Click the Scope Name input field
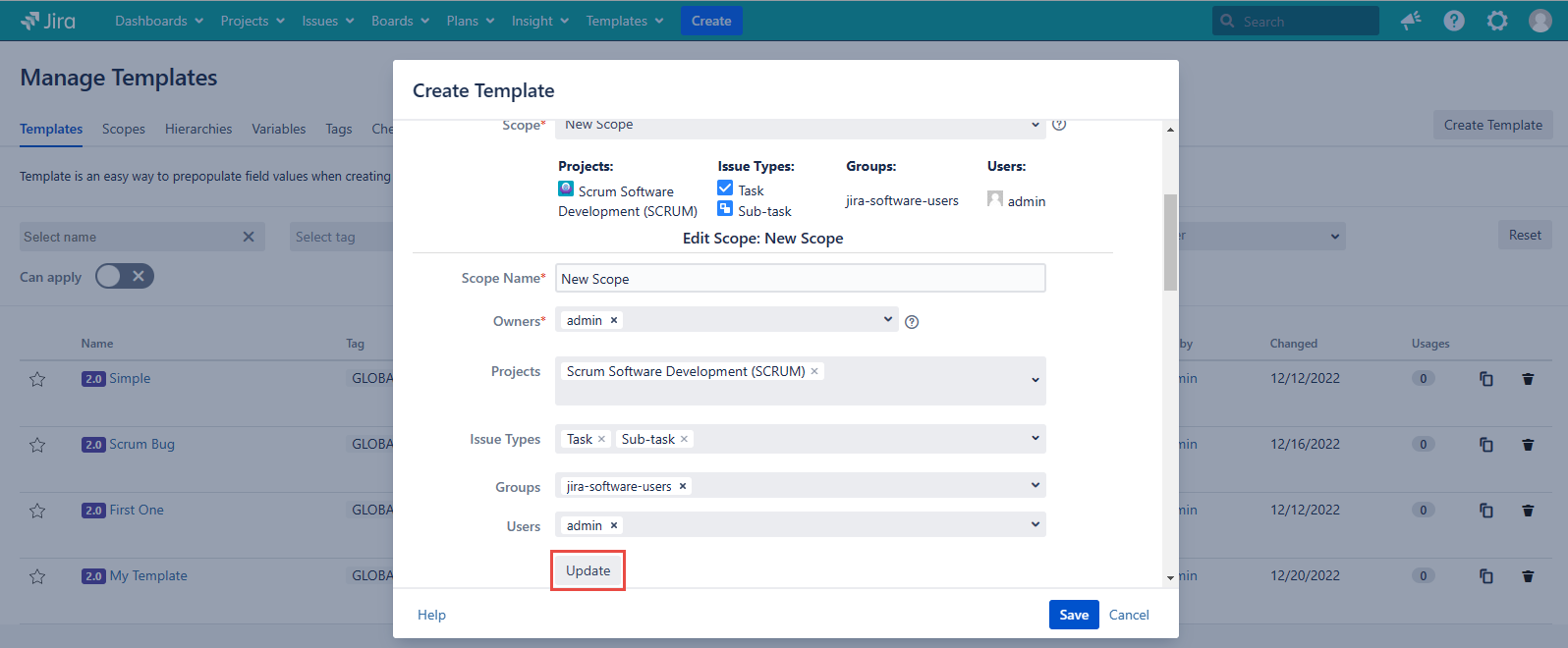The width and height of the screenshot is (1568, 648). (x=800, y=279)
